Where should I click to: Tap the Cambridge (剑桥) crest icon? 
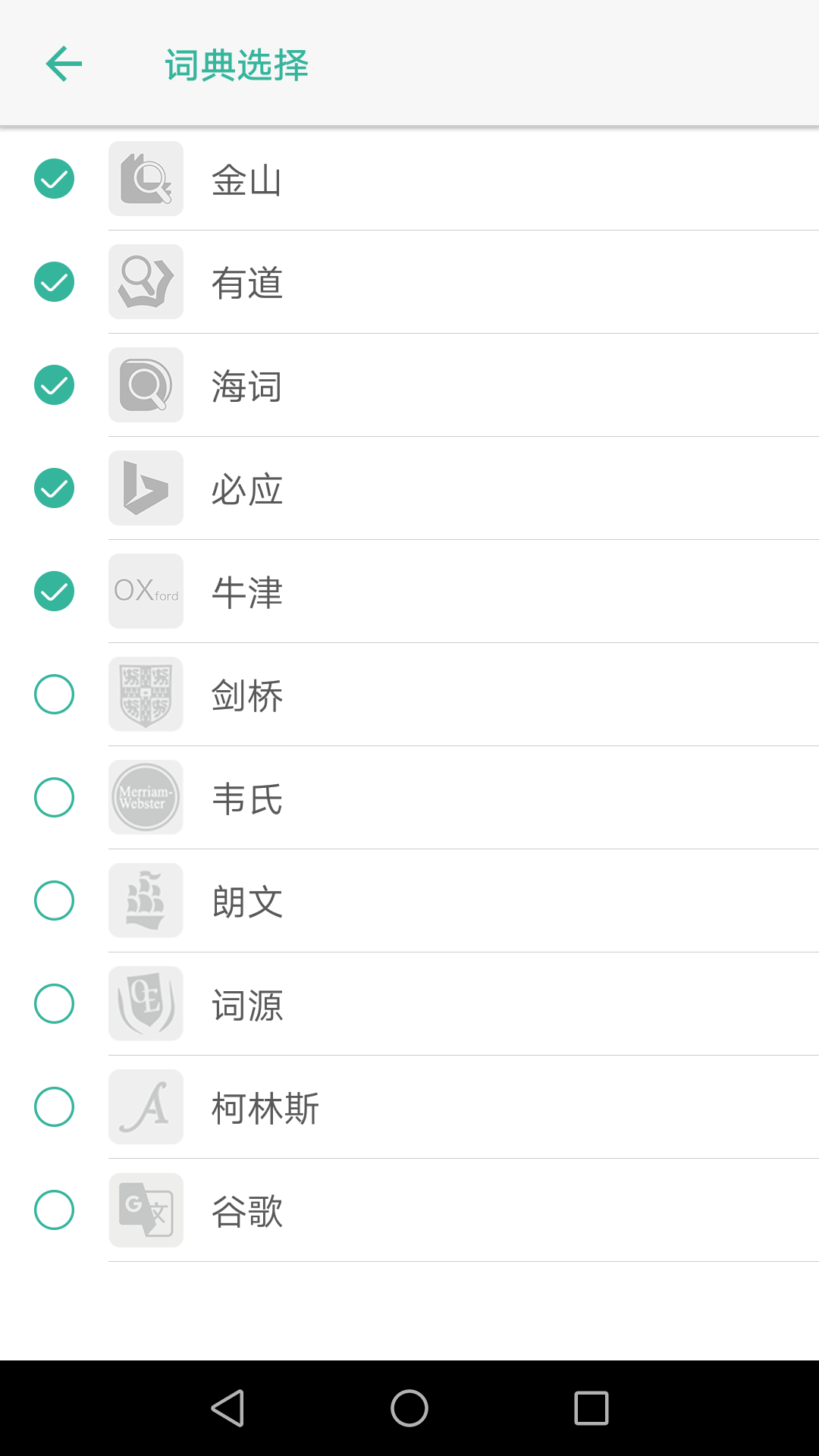(146, 695)
